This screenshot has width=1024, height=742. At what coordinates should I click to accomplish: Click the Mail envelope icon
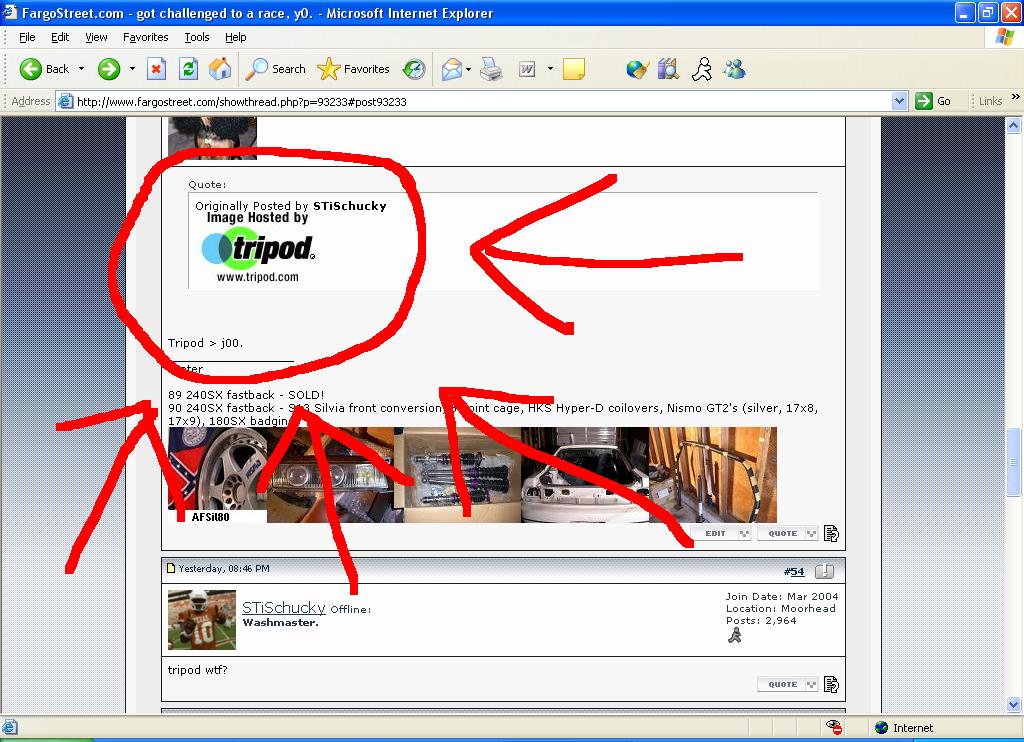click(x=452, y=69)
